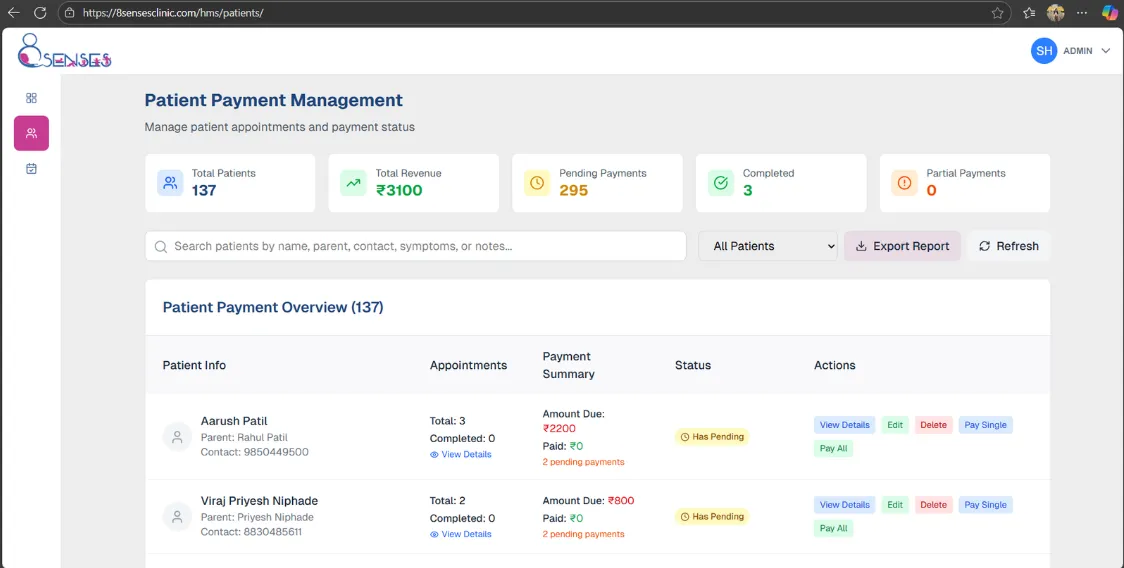Focus the patient search input field
The image size is (1124, 568).
coord(420,246)
